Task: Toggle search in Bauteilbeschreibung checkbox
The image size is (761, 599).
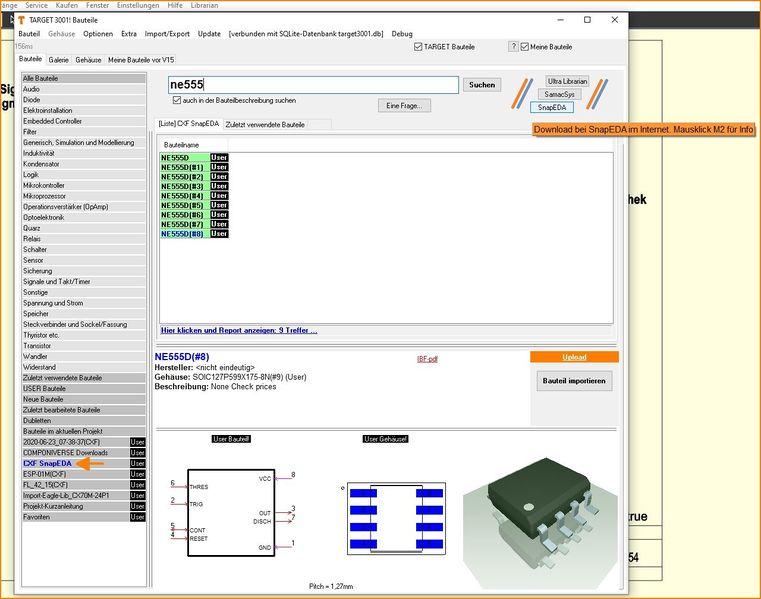Action: [177, 100]
